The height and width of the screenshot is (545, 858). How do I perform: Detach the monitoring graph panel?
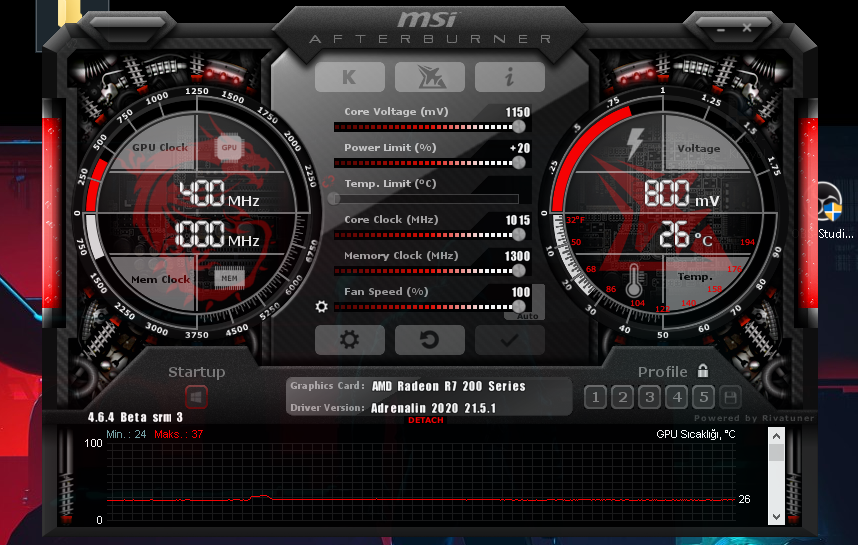tap(426, 420)
